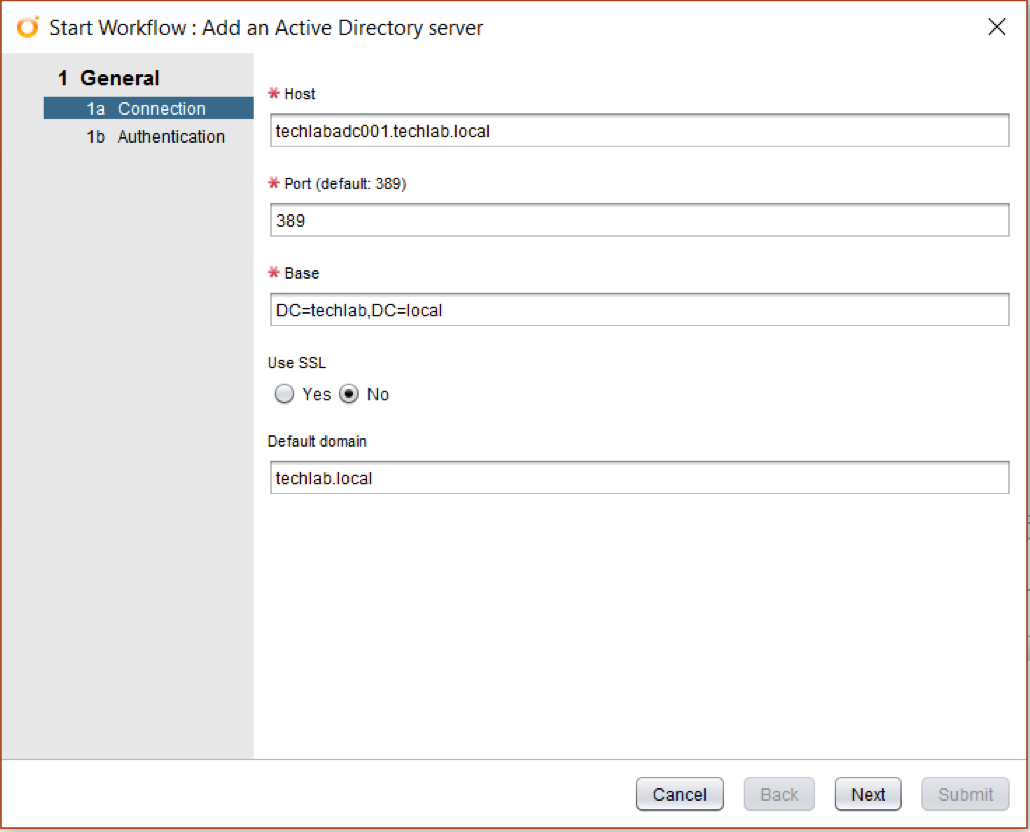Select No for Use SSL
The width and height of the screenshot is (1030, 832).
tap(349, 394)
